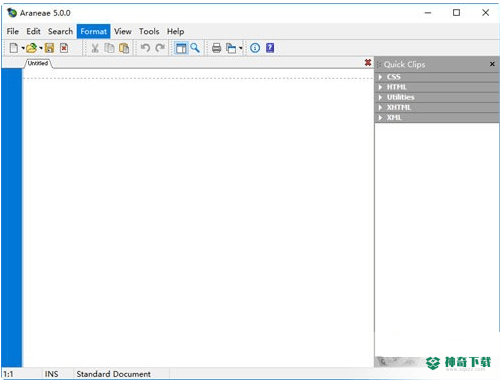500x381 pixels.
Task: Click the Print icon
Action: (x=217, y=48)
